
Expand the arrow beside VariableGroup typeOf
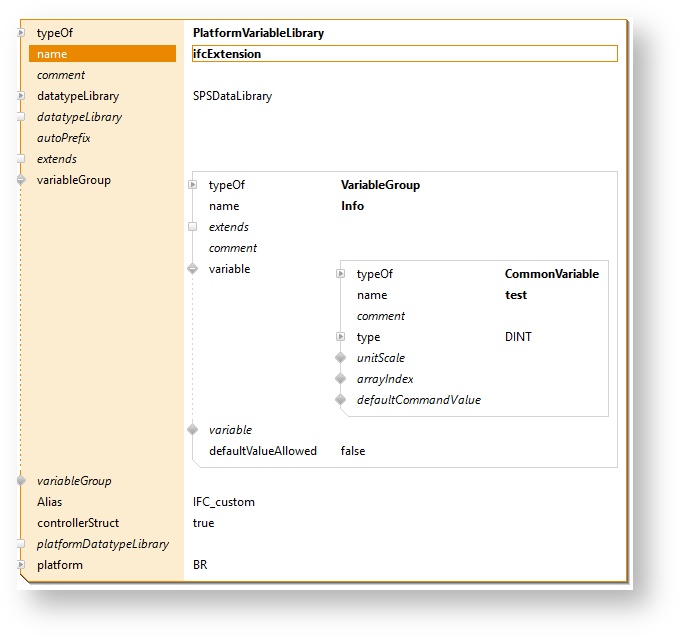coord(193,185)
